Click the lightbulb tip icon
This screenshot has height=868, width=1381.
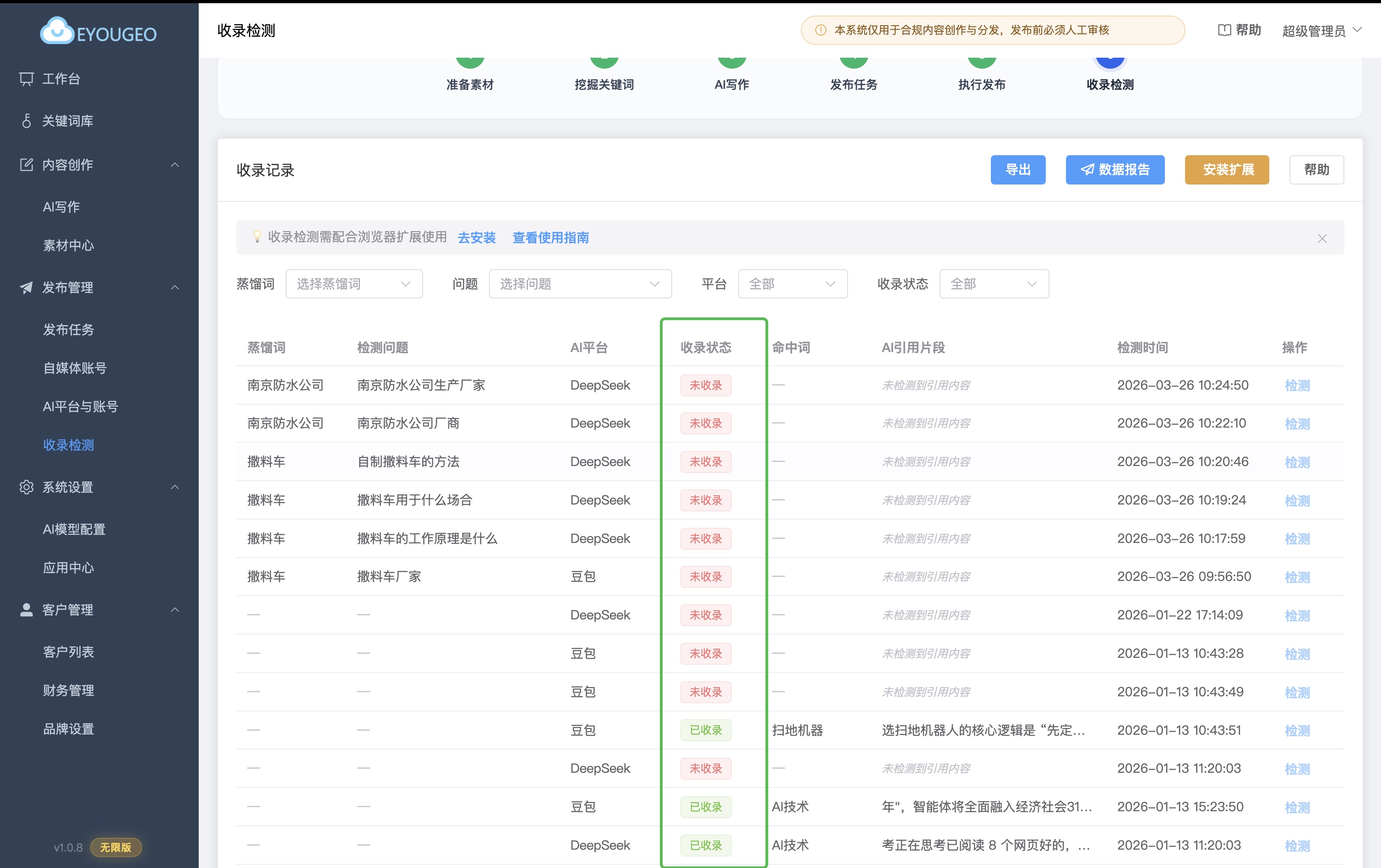tap(257, 237)
